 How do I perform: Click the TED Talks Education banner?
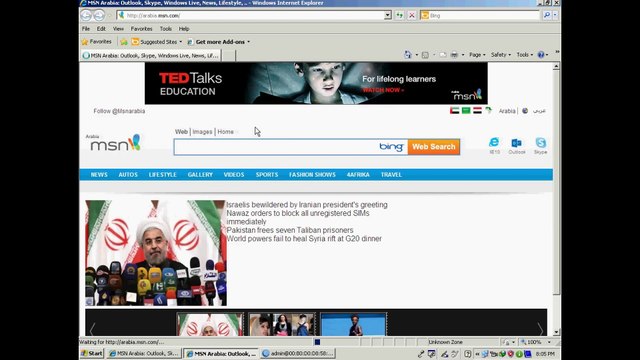coord(316,83)
